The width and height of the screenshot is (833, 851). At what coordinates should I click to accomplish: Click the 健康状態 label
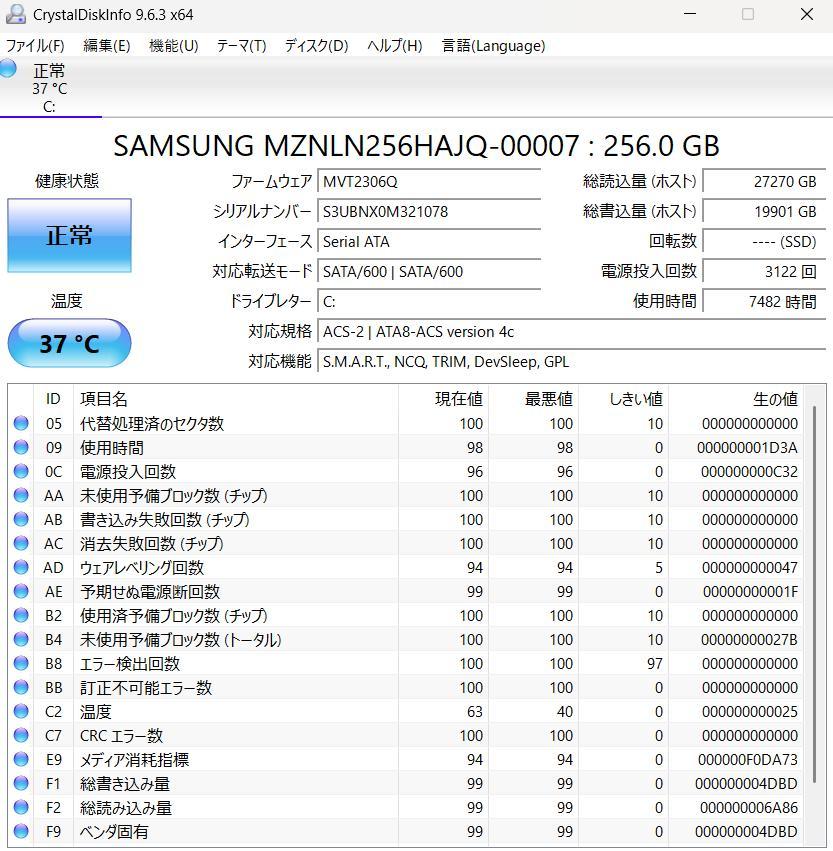point(67,181)
